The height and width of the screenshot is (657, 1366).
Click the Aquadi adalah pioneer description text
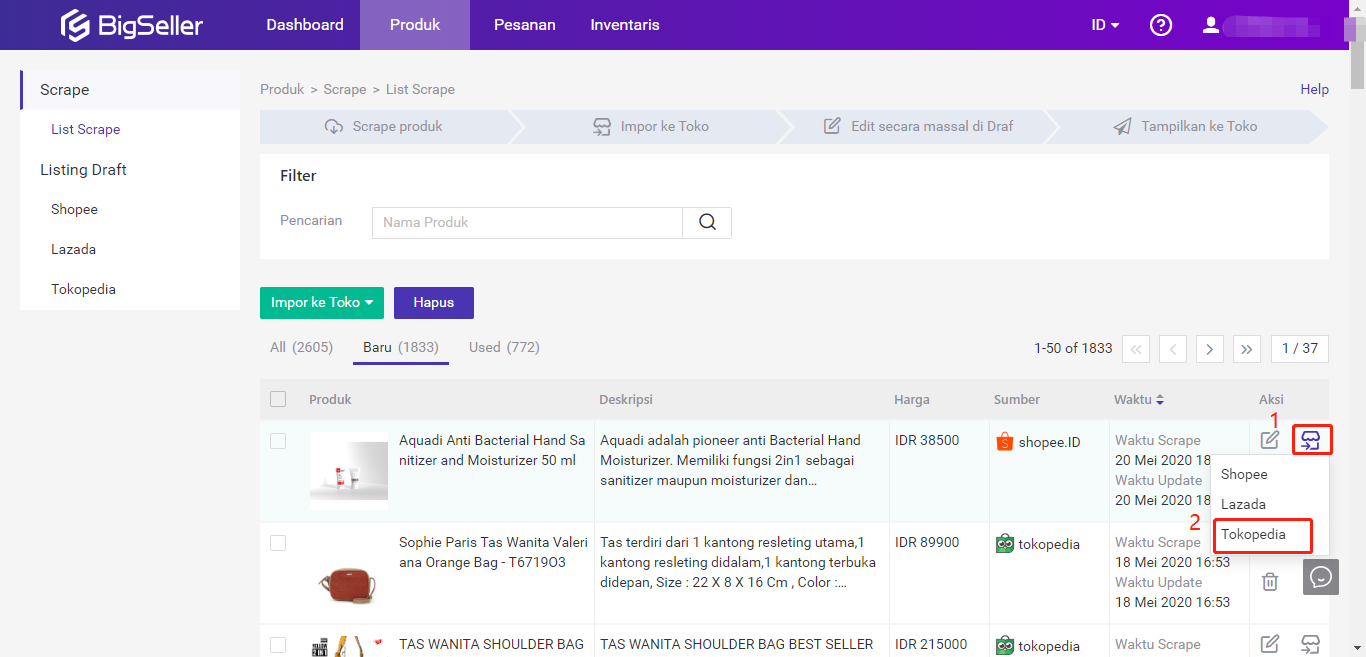pyautogui.click(x=731, y=460)
